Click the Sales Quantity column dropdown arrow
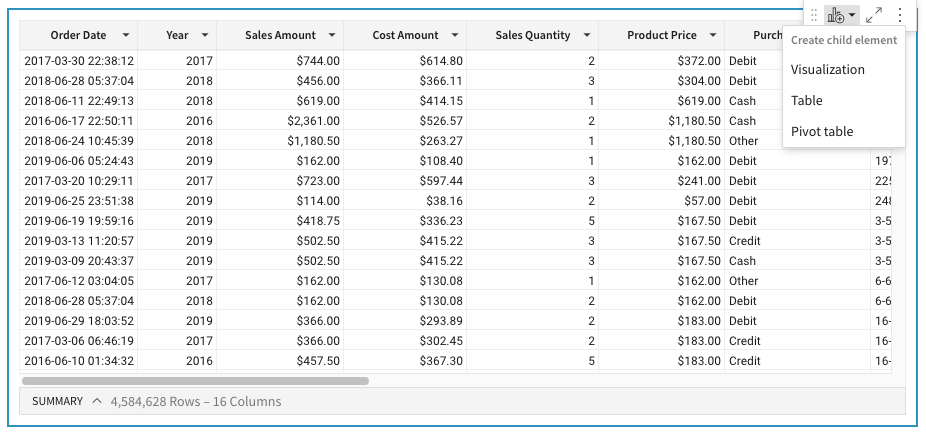 (x=587, y=36)
